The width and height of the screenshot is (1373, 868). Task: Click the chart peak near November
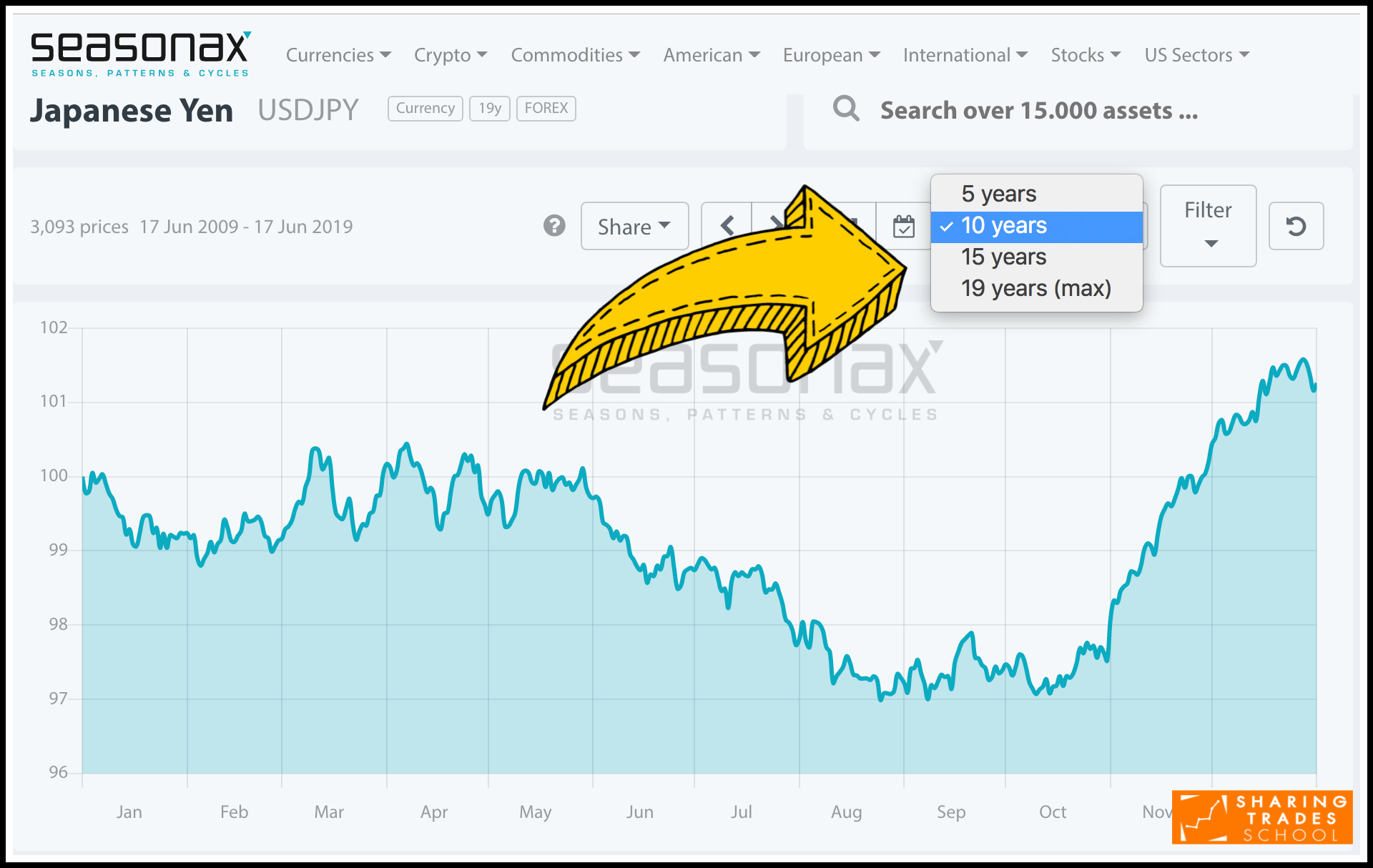click(x=1304, y=360)
